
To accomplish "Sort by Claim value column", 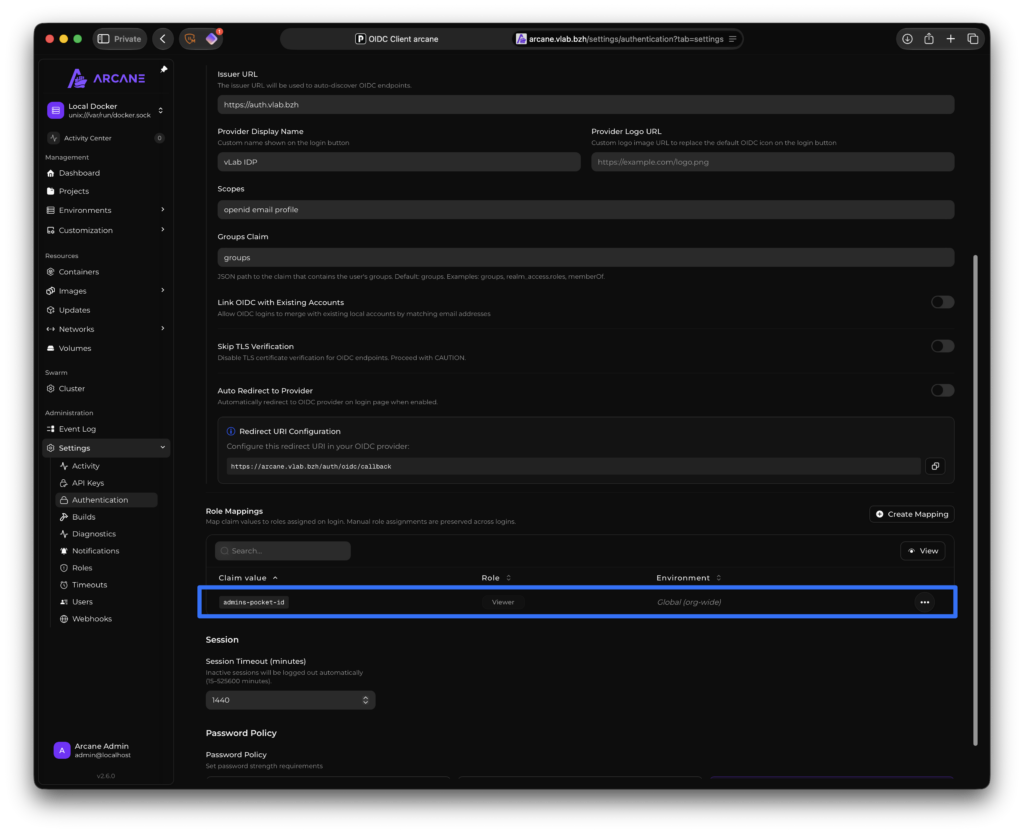I will (248, 578).
